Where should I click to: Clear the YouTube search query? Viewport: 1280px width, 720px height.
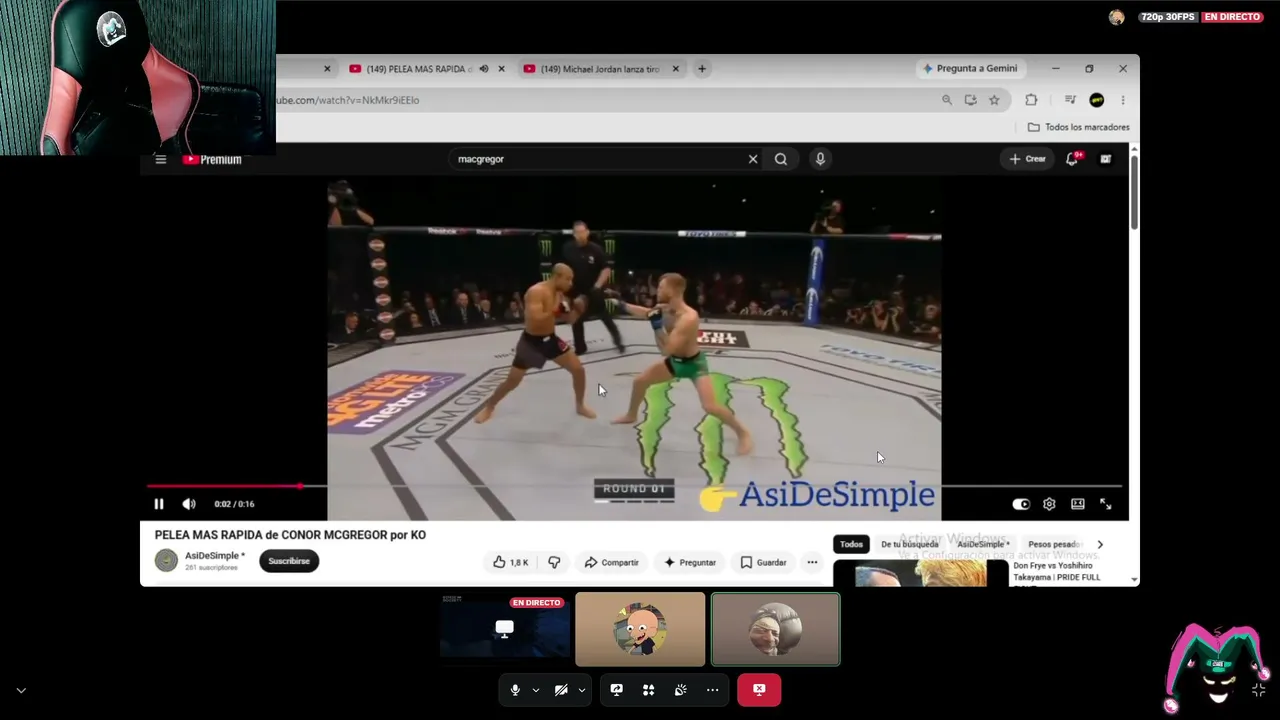point(753,159)
